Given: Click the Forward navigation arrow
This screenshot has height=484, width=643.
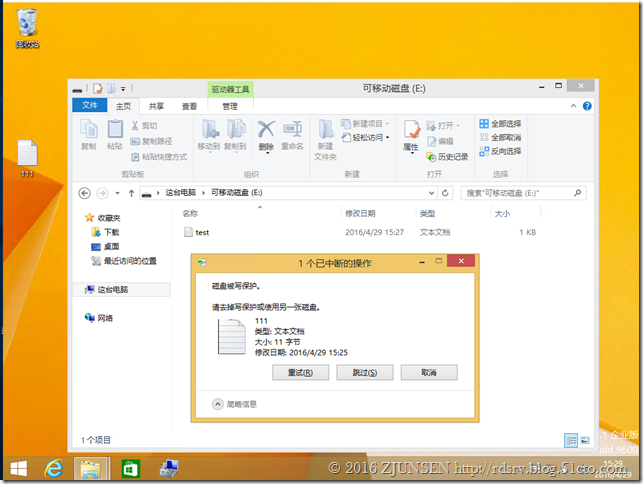Looking at the screenshot, I should point(102,193).
